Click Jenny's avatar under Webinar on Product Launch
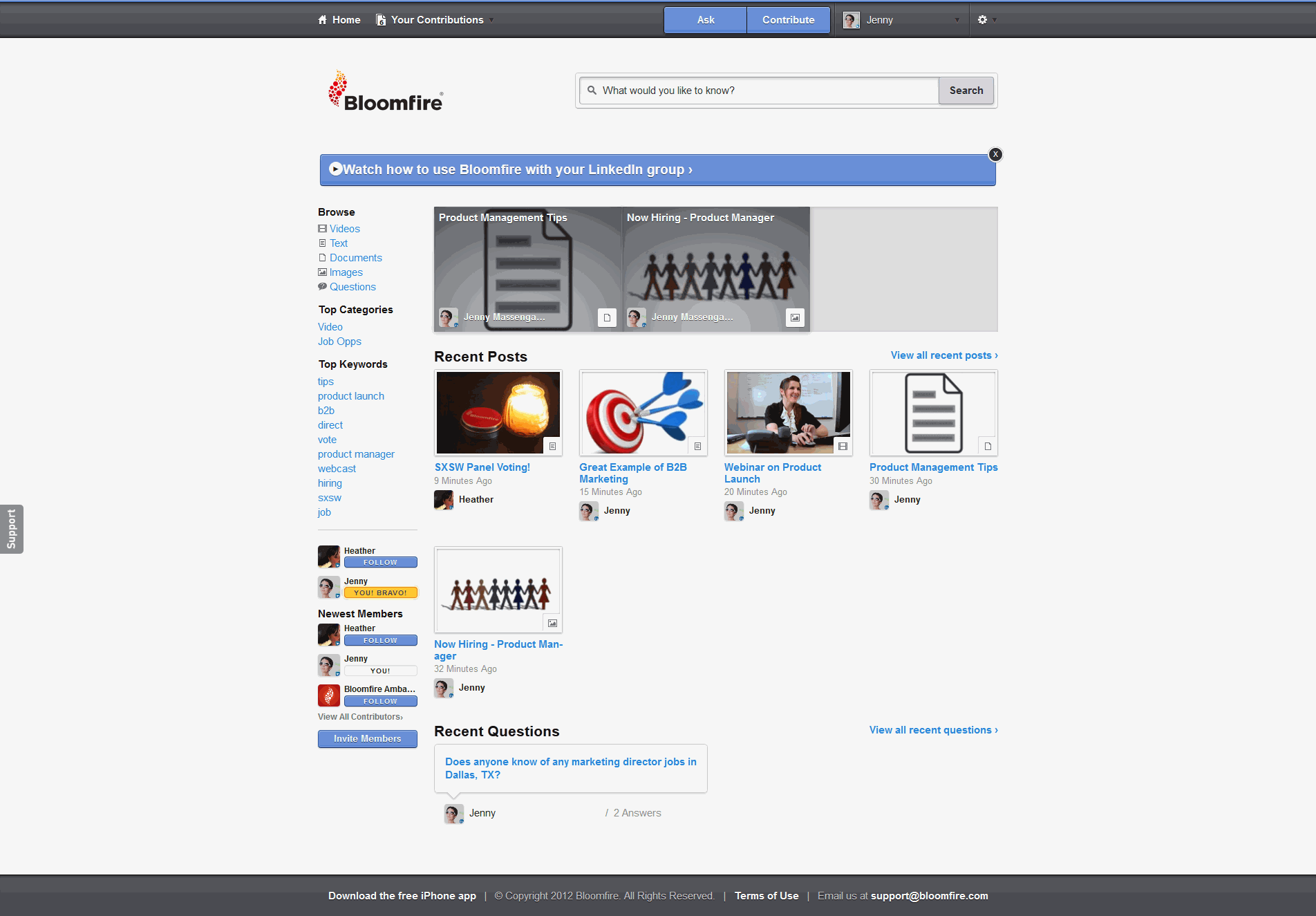The width and height of the screenshot is (1316, 916). [x=734, y=511]
